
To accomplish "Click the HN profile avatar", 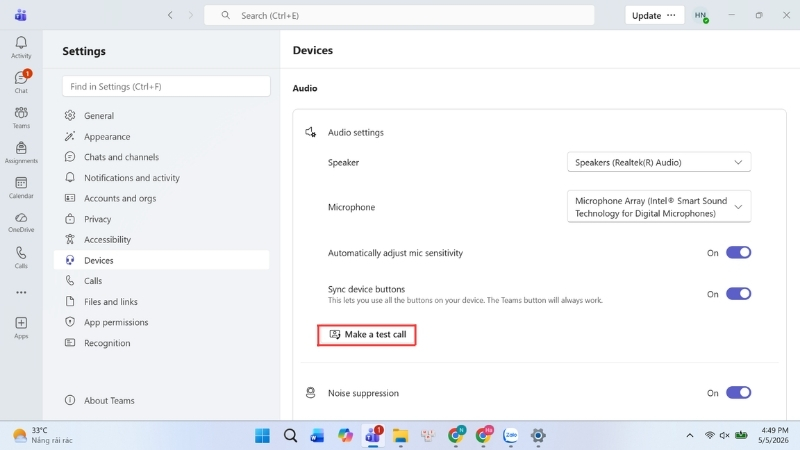I will click(x=701, y=15).
